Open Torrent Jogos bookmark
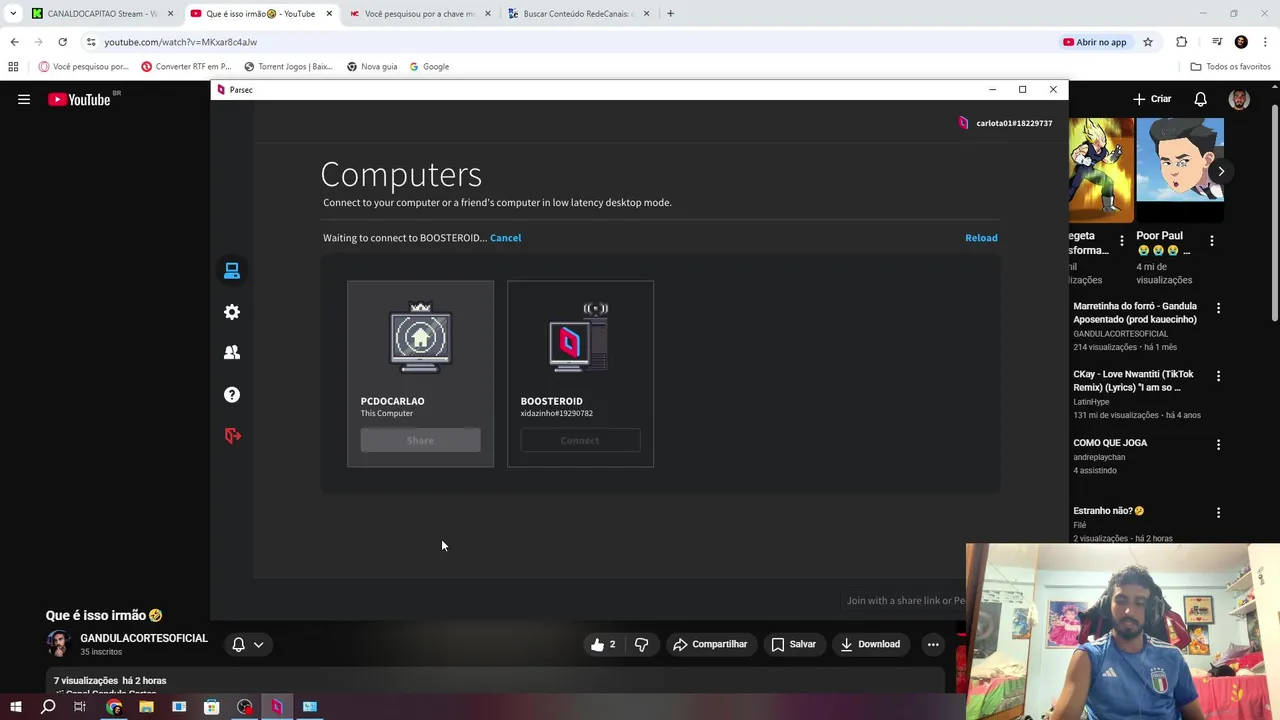The image size is (1280, 720). (x=288, y=67)
